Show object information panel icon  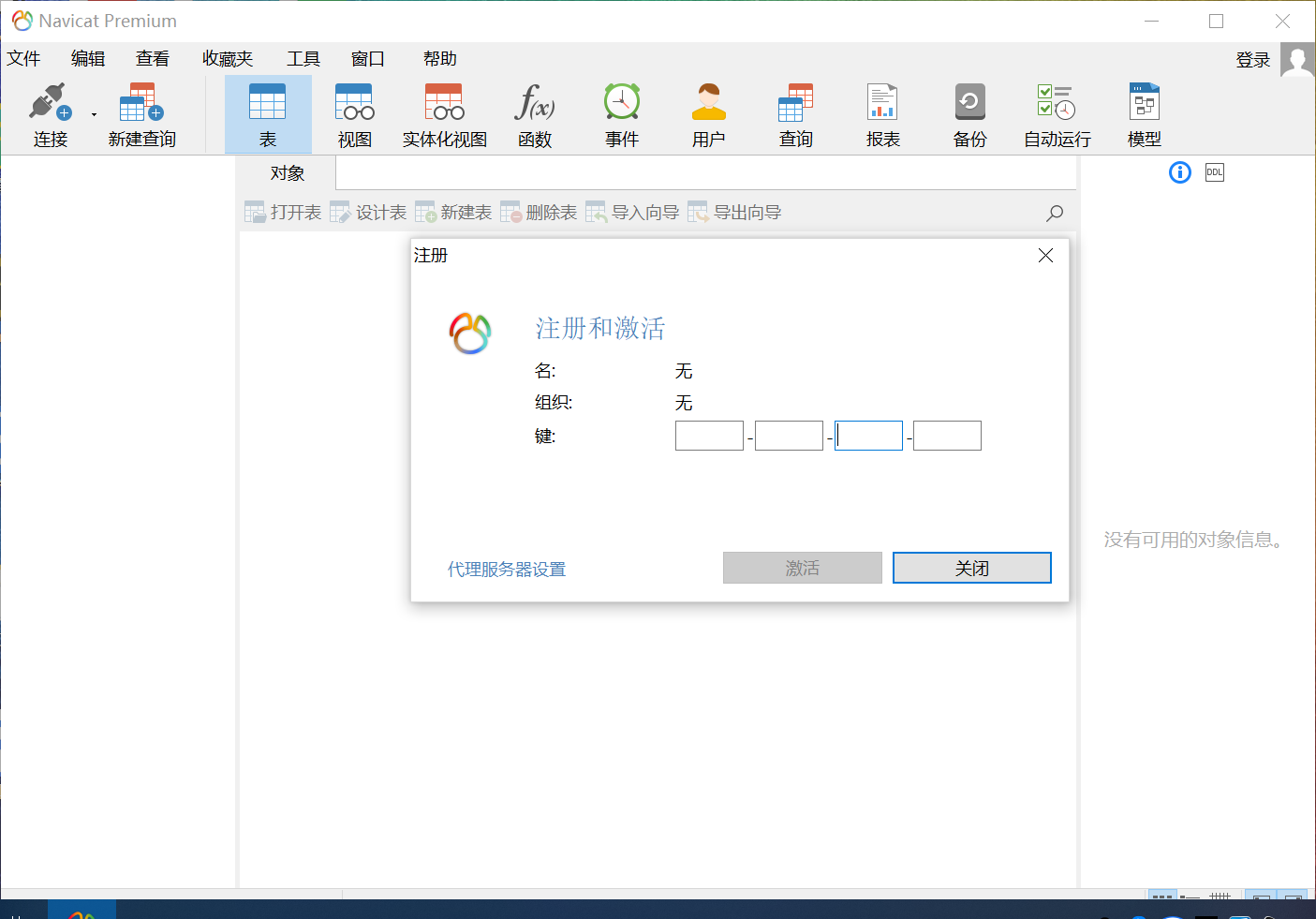point(1179,172)
